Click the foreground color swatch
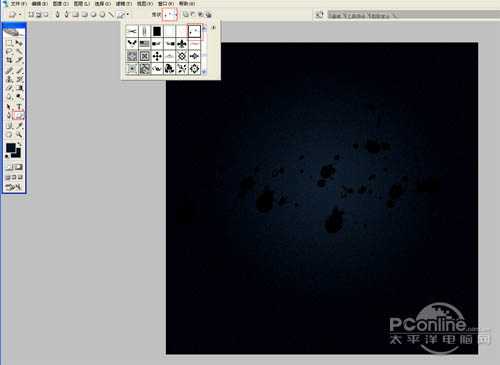This screenshot has height=365, width=500. 10,147
